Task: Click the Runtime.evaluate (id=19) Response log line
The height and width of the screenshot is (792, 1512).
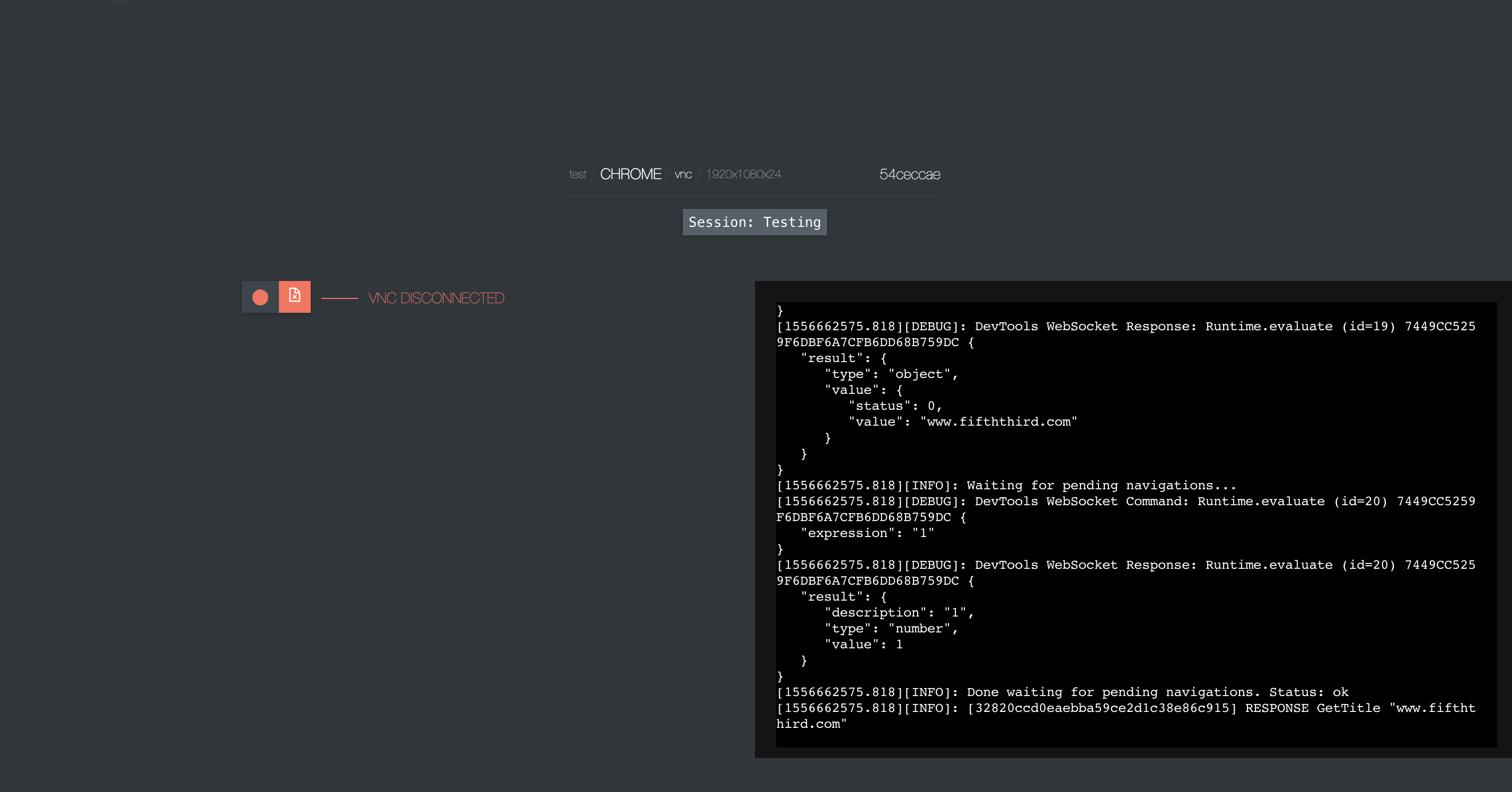Action: 1125,327
